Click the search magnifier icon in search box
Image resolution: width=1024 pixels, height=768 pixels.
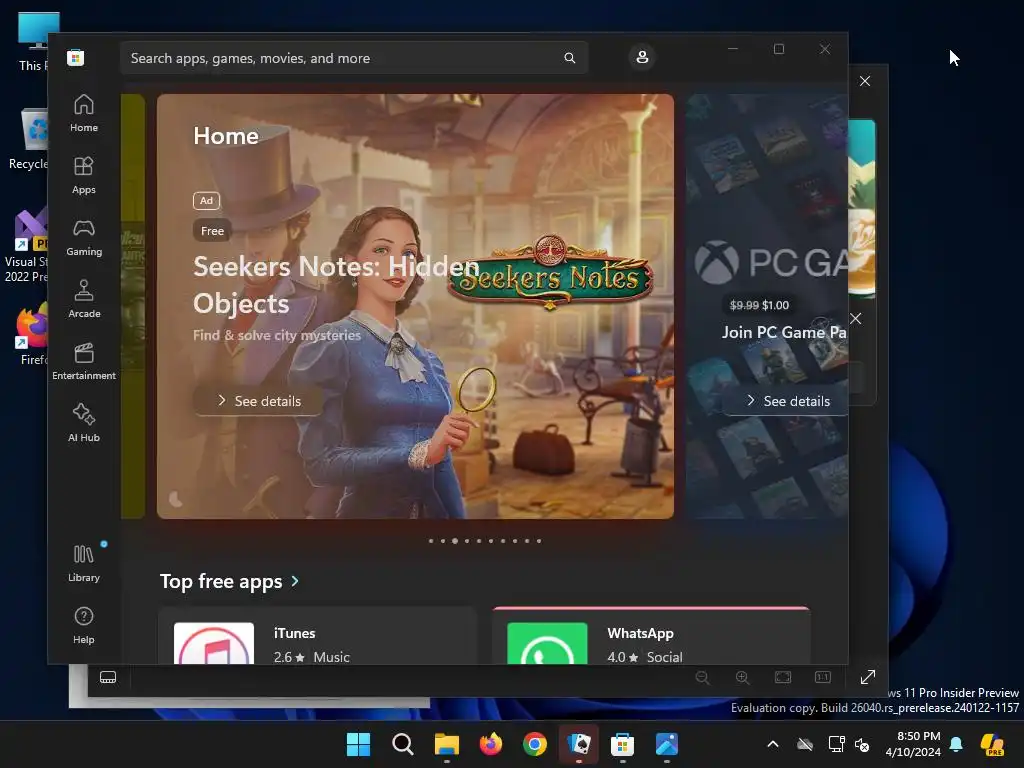pos(569,58)
